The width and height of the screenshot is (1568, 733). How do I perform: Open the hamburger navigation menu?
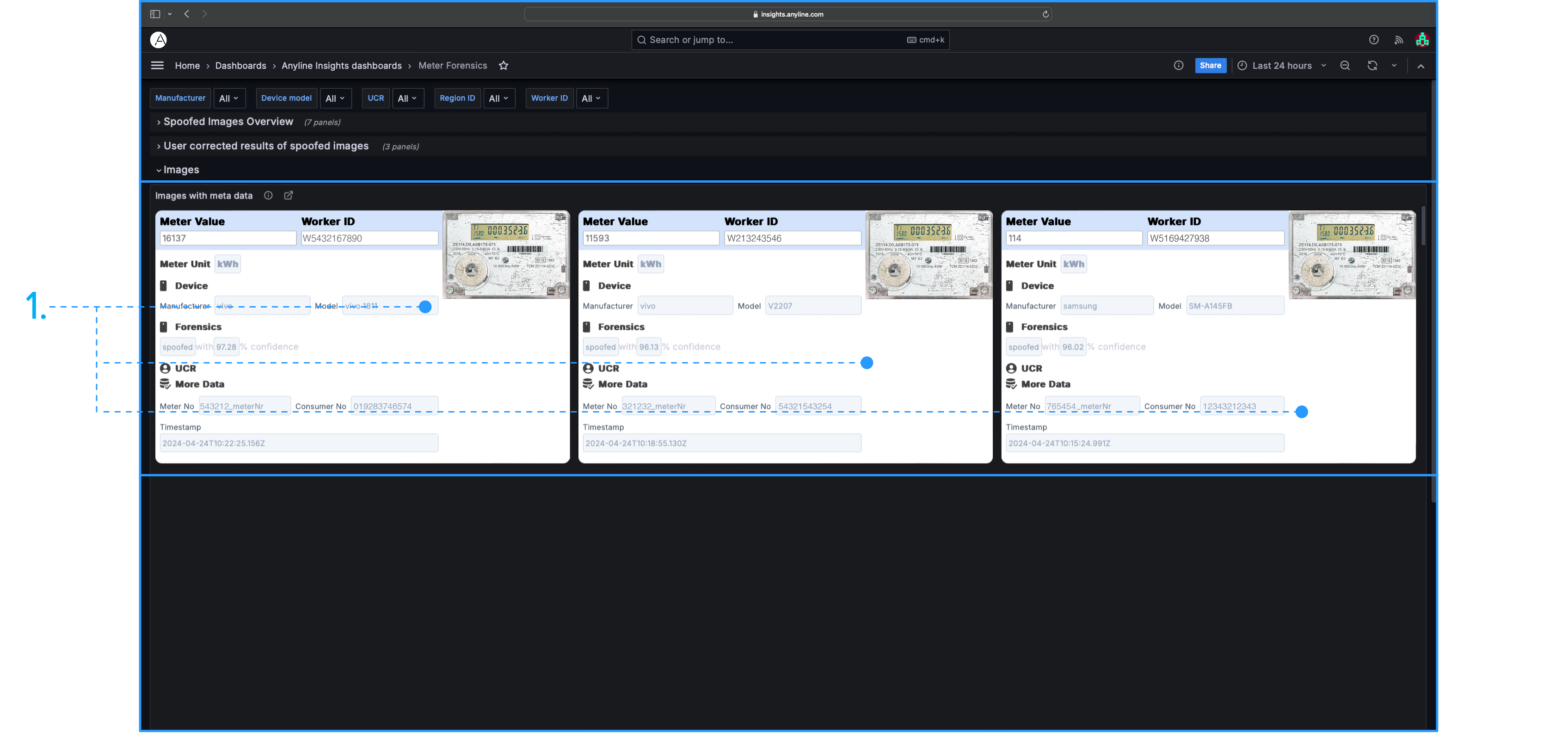point(157,66)
